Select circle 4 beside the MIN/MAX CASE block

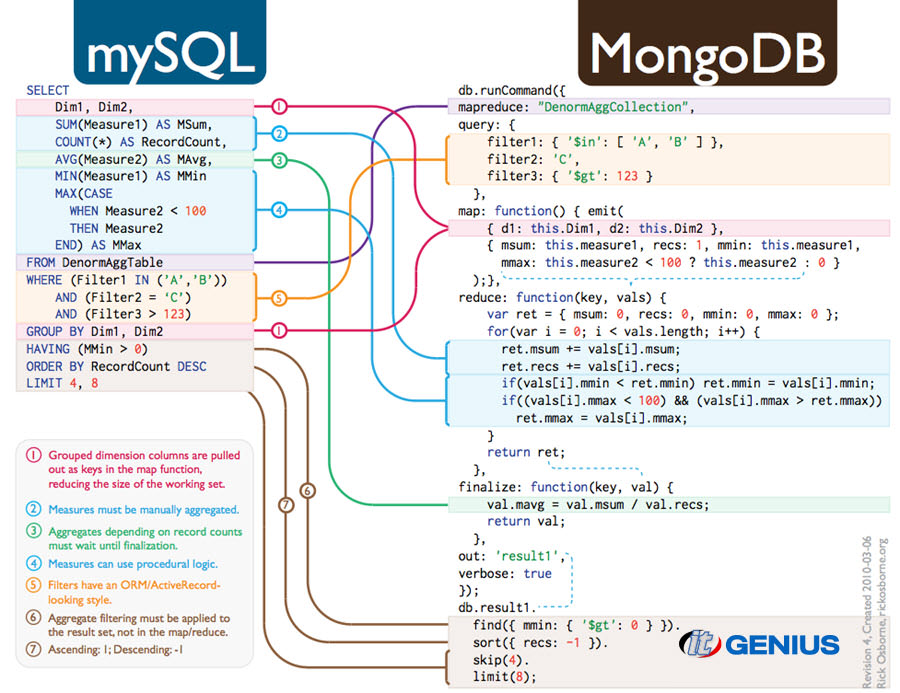pos(279,210)
